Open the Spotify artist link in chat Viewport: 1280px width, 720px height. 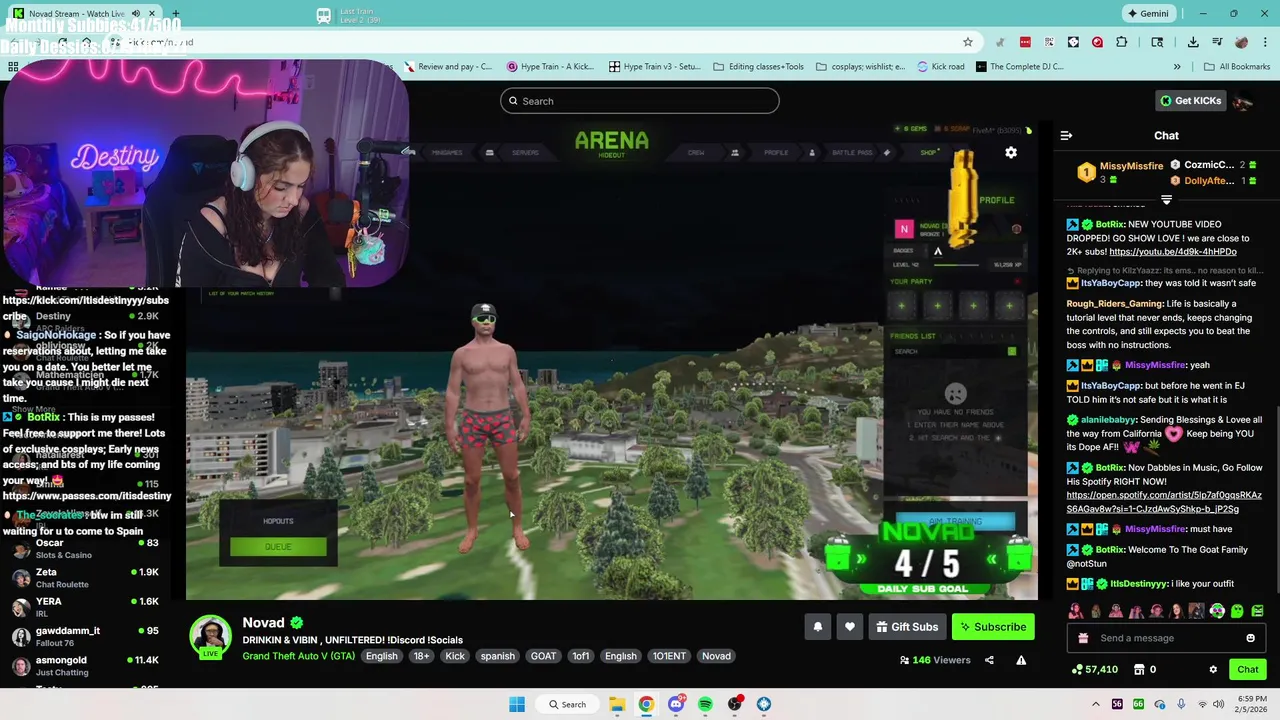click(x=1164, y=502)
